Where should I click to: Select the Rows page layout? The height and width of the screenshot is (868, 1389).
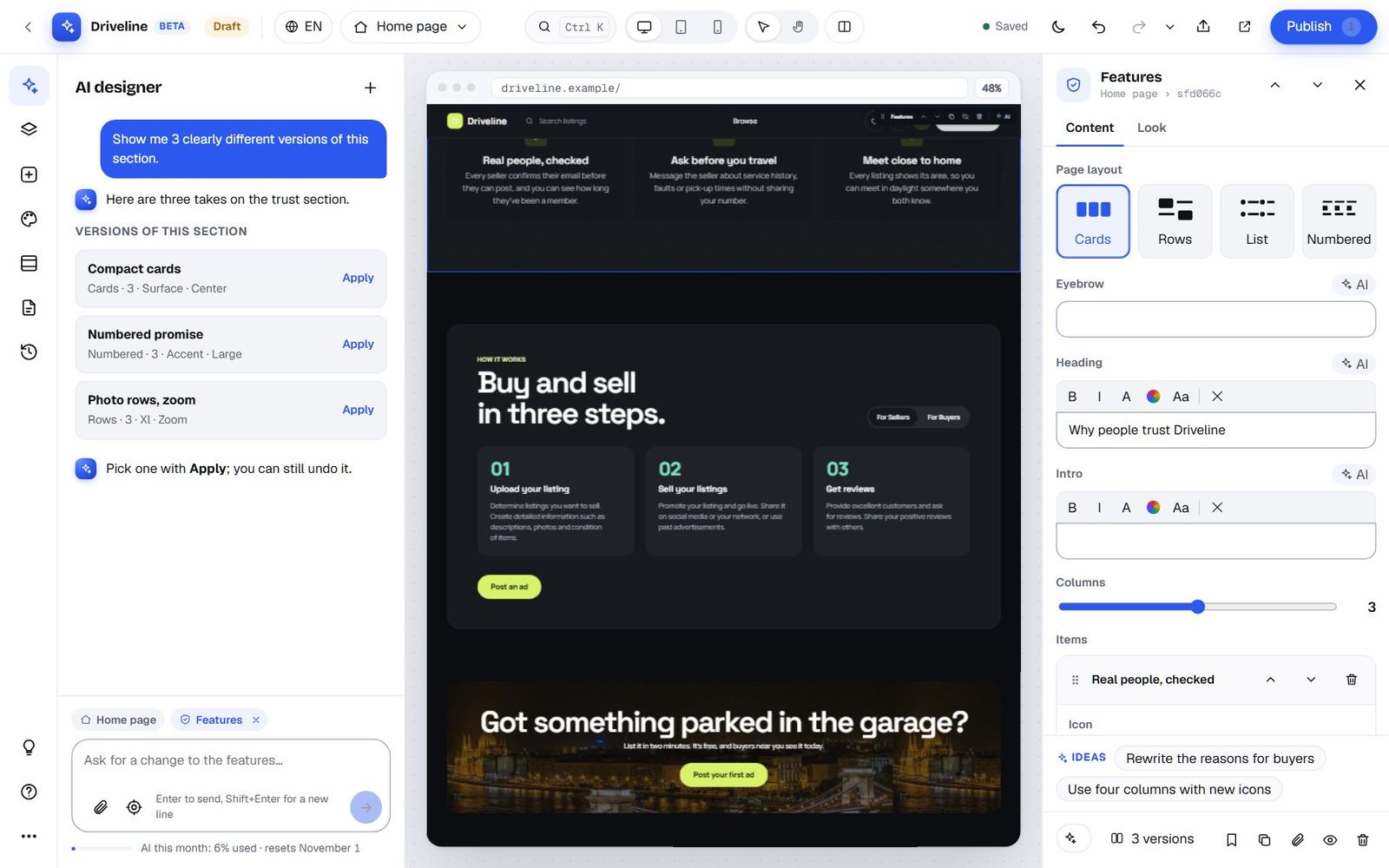1175,221
